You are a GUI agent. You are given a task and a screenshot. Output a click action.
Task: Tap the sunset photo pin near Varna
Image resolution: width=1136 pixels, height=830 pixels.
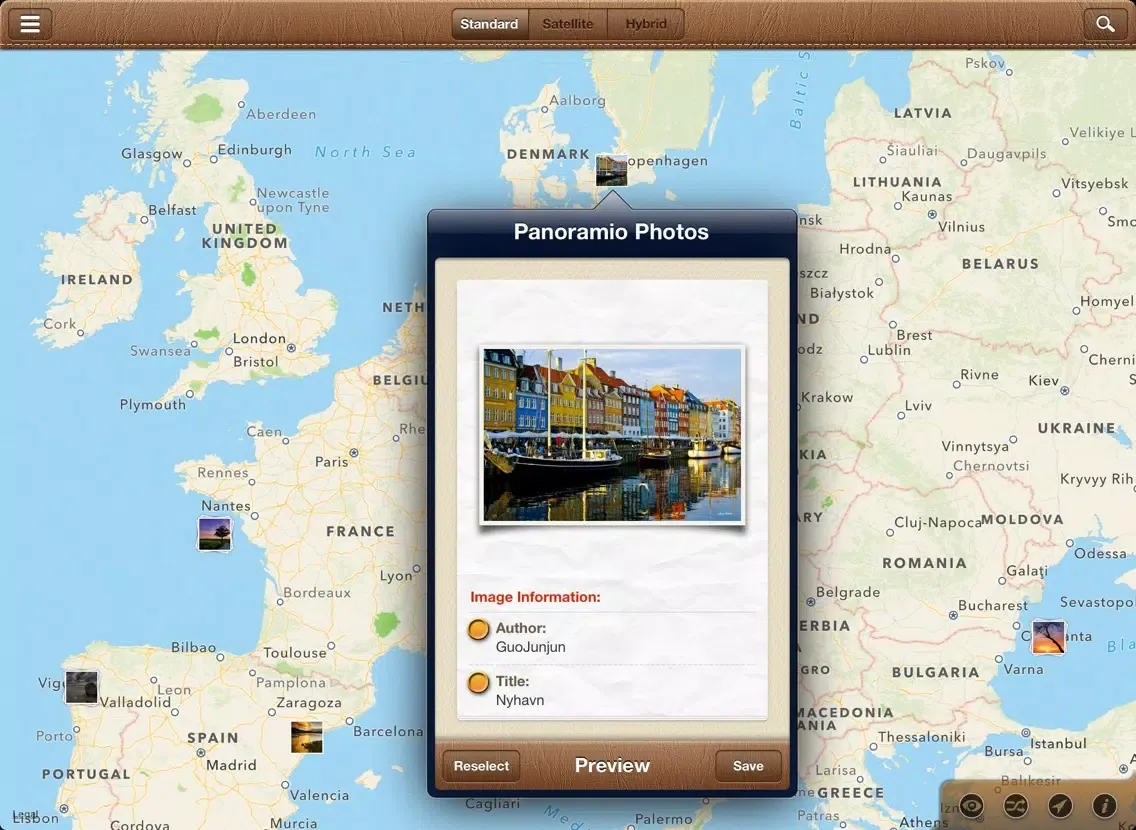1048,637
